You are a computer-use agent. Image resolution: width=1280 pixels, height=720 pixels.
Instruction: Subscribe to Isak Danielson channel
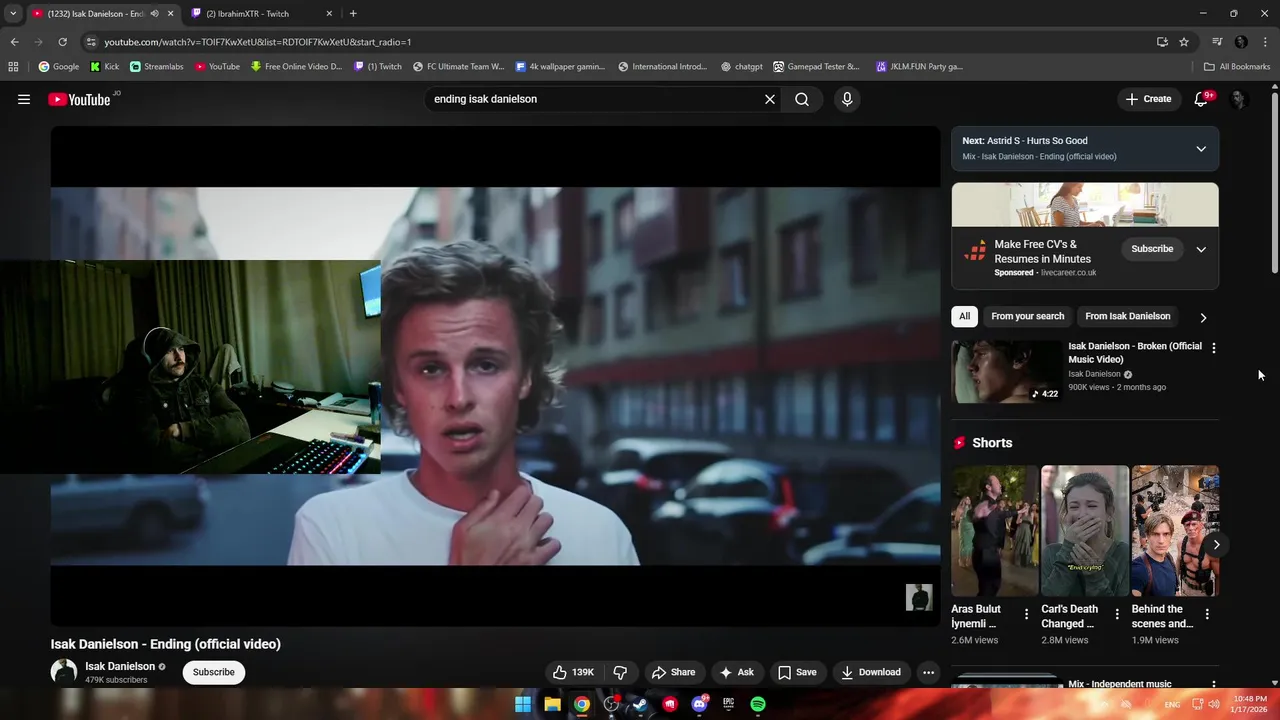214,672
